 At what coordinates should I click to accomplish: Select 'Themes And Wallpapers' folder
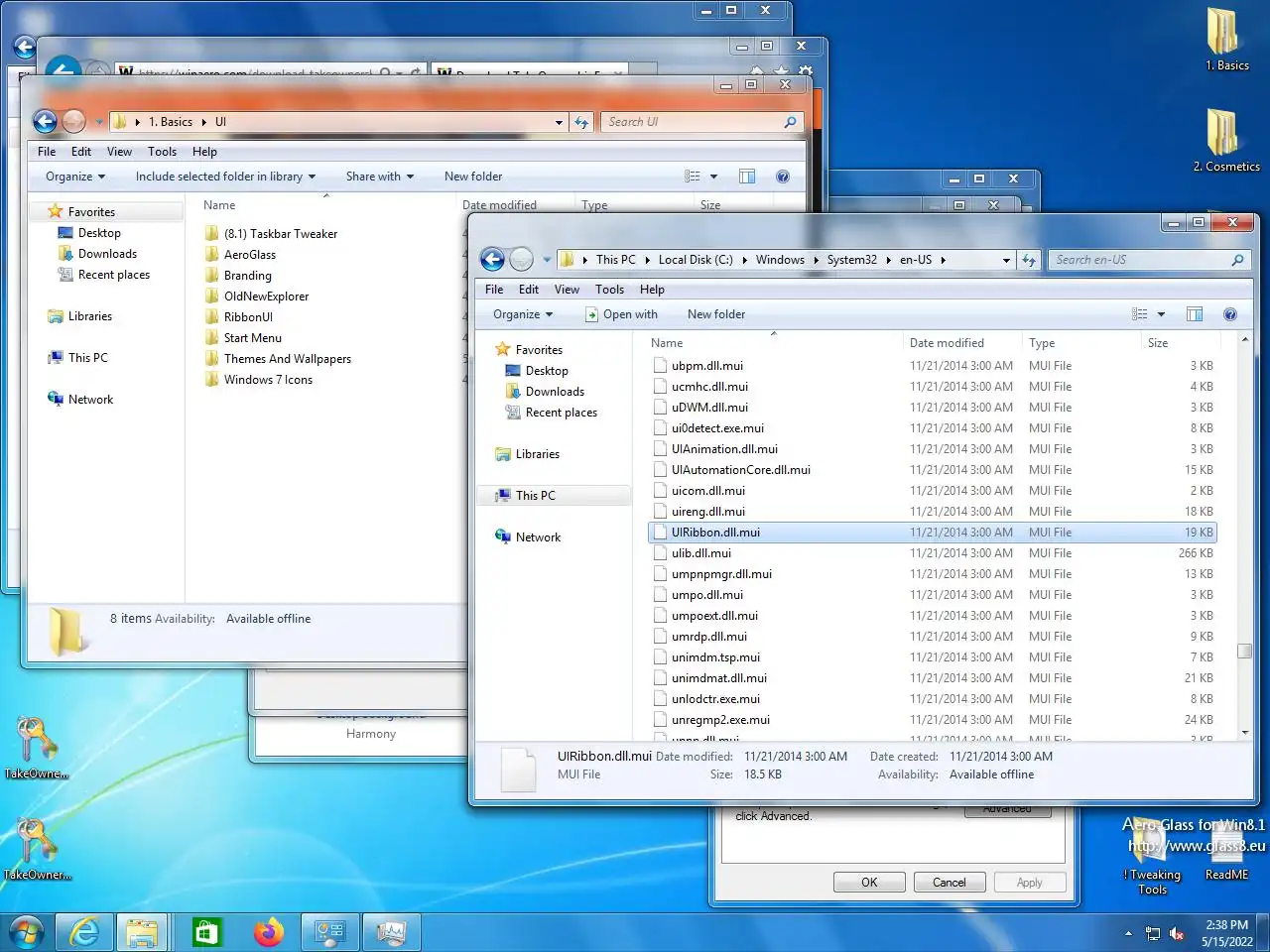point(287,359)
